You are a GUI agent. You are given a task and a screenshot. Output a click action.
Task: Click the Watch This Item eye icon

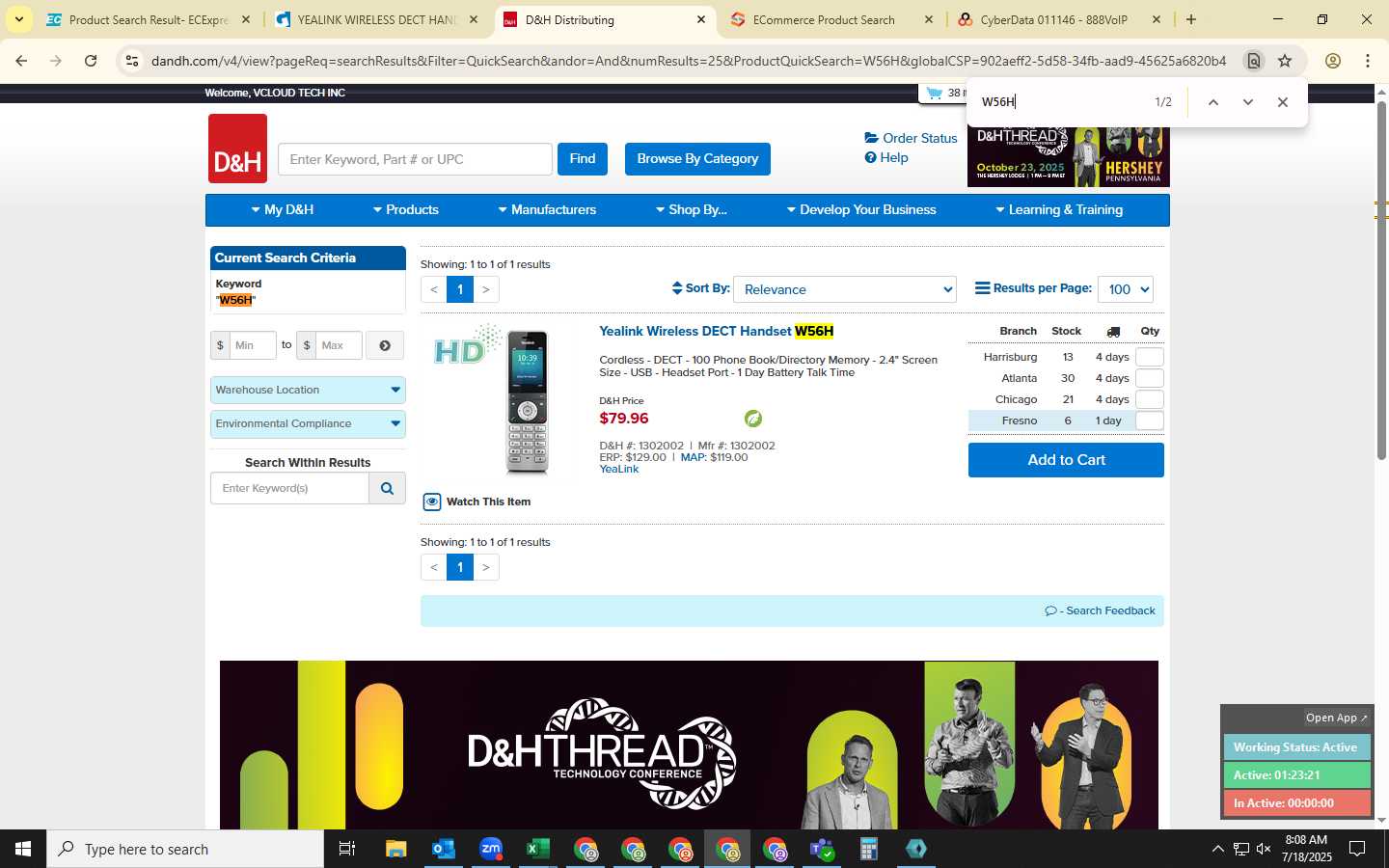432,502
